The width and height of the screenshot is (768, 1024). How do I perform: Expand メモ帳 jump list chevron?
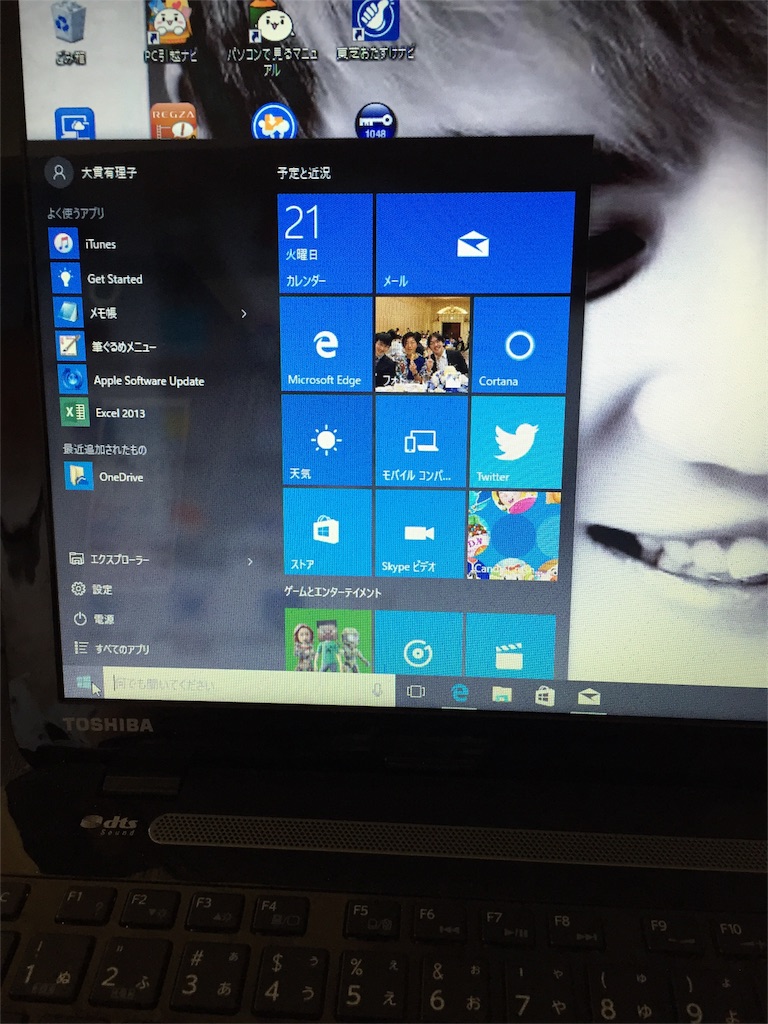tap(244, 314)
